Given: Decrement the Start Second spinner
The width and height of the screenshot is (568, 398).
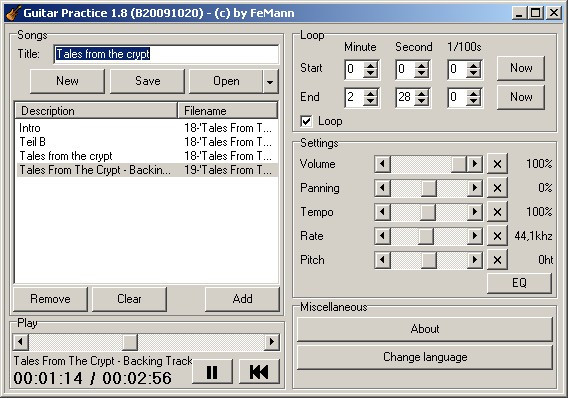Looking at the screenshot, I should [x=421, y=73].
